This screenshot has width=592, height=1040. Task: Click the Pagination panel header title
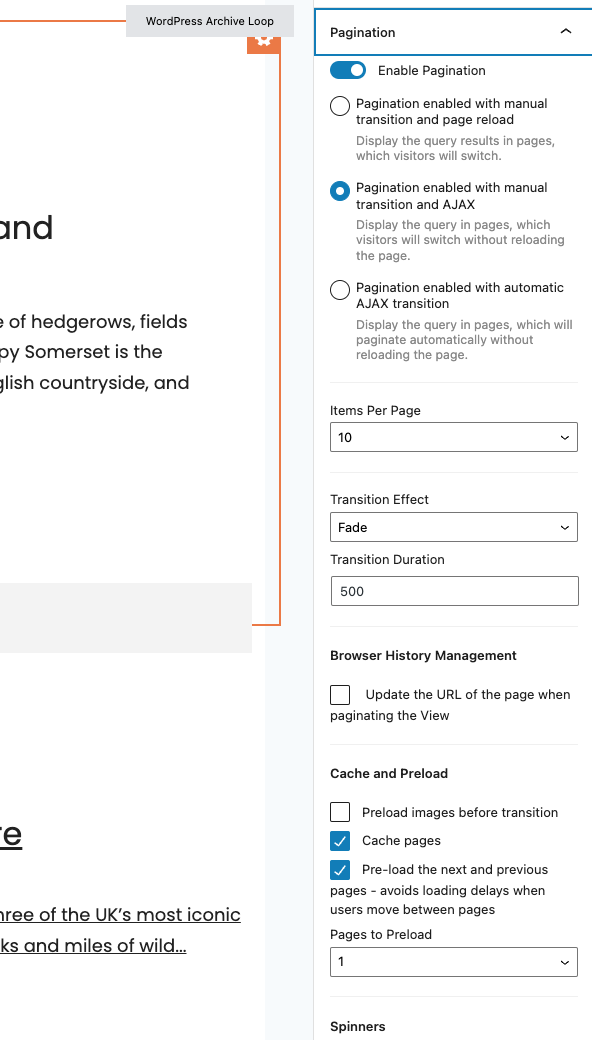[x=363, y=32]
